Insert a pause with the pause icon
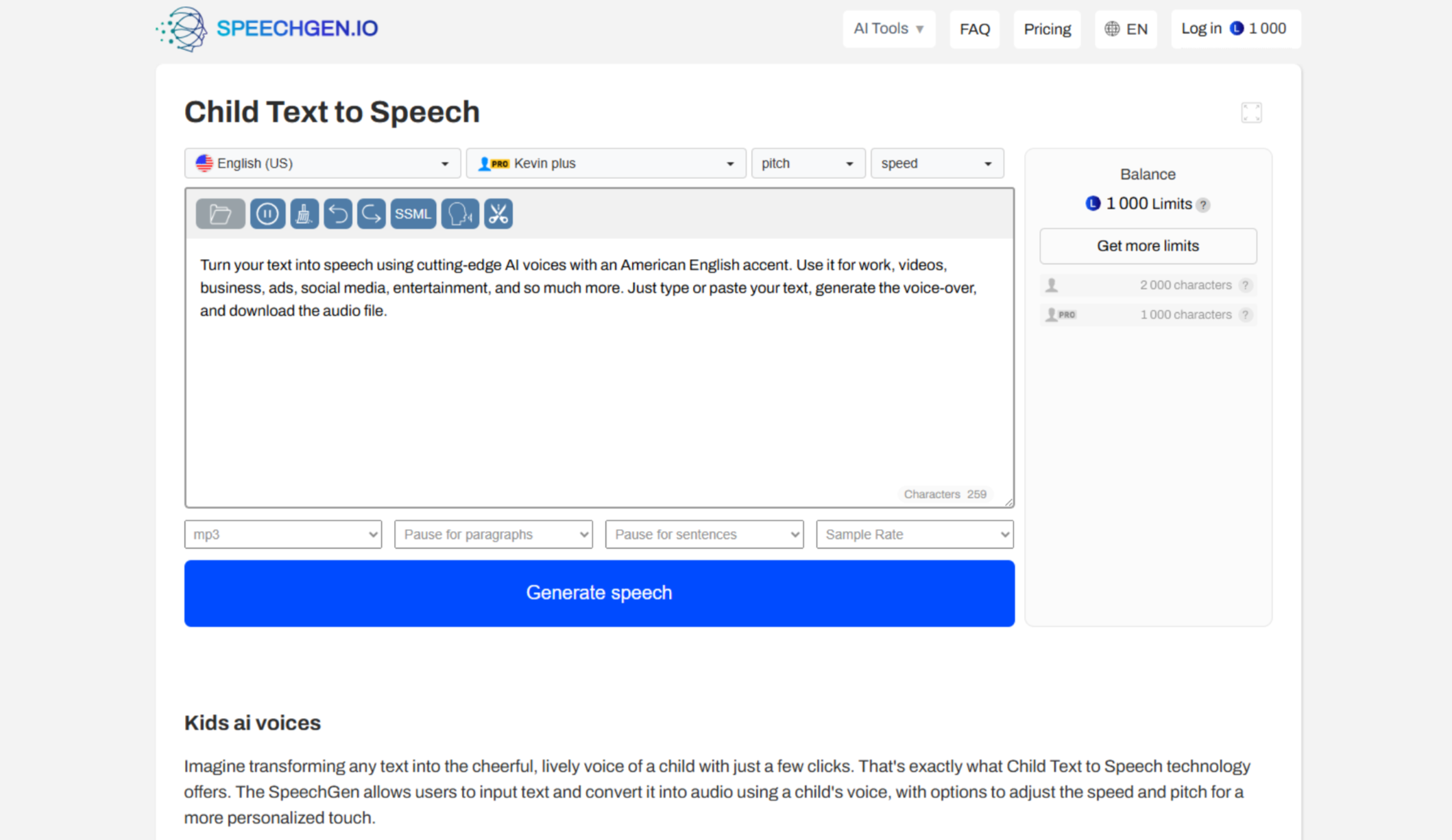1452x840 pixels. pos(267,213)
